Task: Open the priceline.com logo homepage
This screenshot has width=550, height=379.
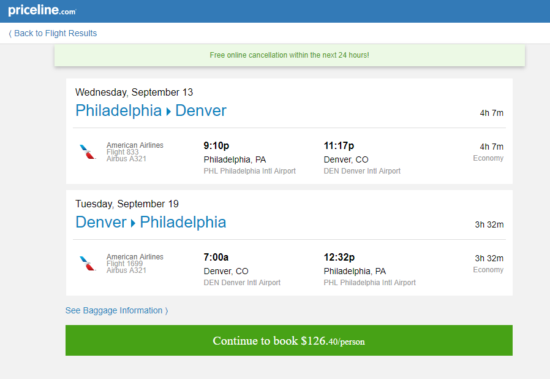Action: tap(42, 10)
